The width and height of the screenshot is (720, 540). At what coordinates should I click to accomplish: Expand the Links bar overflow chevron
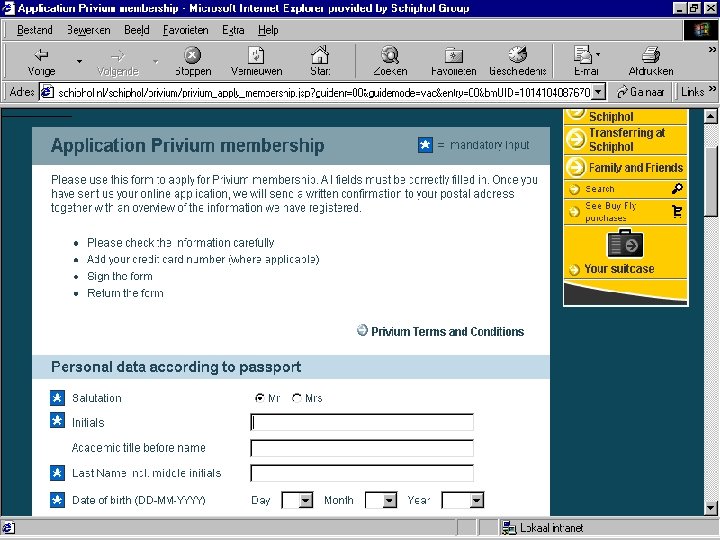tap(712, 88)
